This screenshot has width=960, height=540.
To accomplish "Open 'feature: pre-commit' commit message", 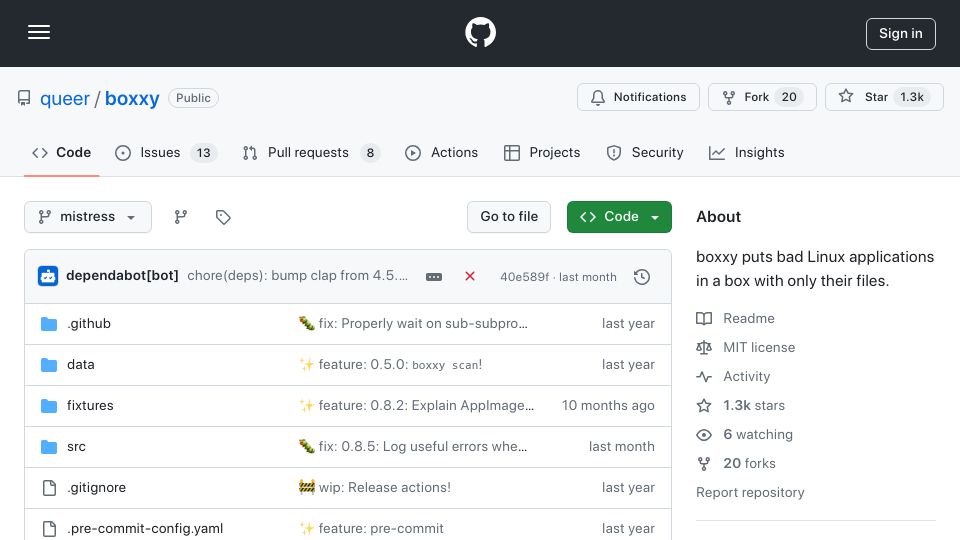I will click(x=371, y=528).
